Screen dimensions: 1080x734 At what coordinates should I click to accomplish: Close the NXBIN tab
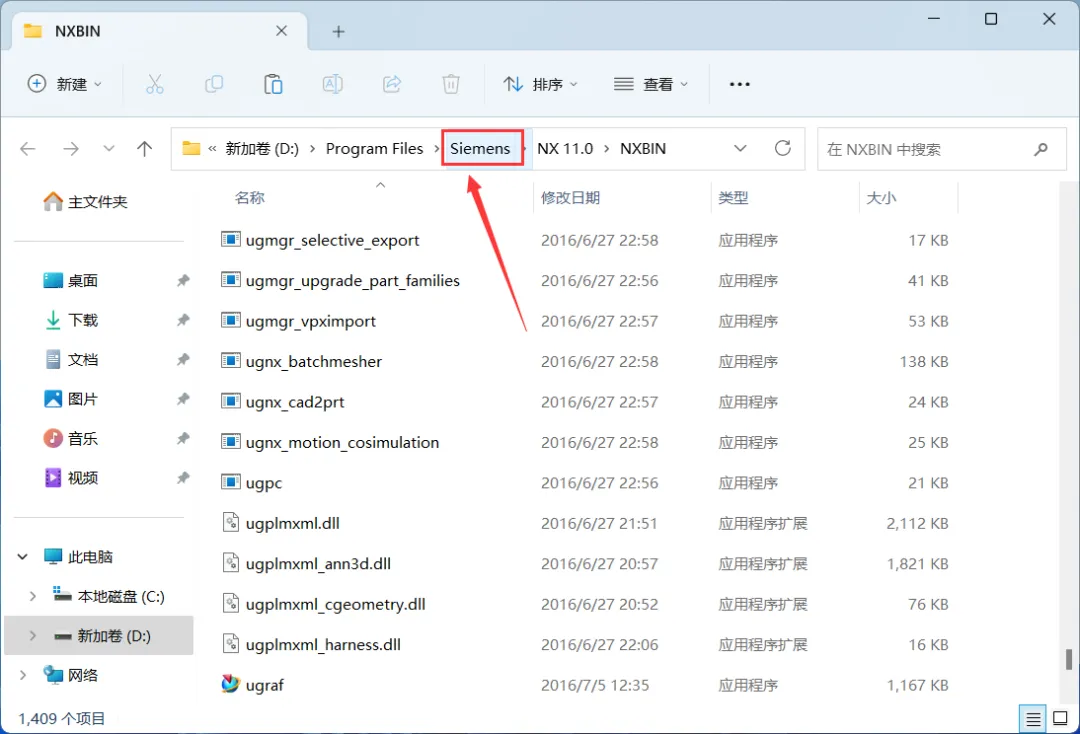(x=281, y=31)
